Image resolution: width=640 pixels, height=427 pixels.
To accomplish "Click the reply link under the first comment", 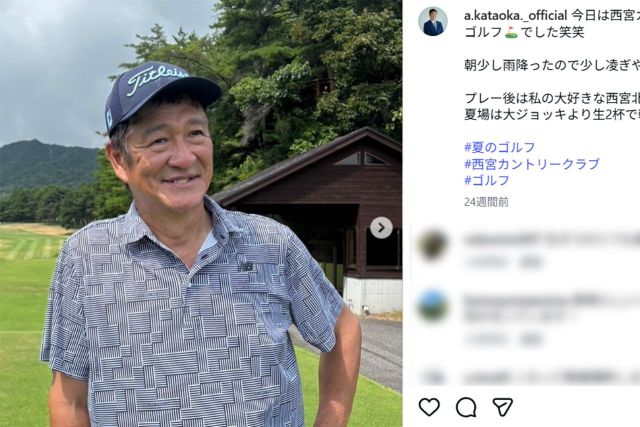I will (532, 262).
